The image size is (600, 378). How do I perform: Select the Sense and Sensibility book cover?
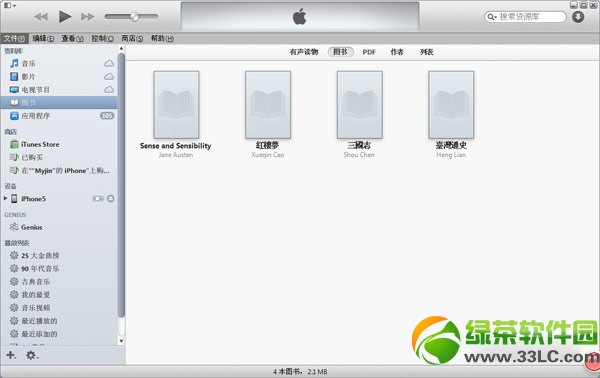176,104
